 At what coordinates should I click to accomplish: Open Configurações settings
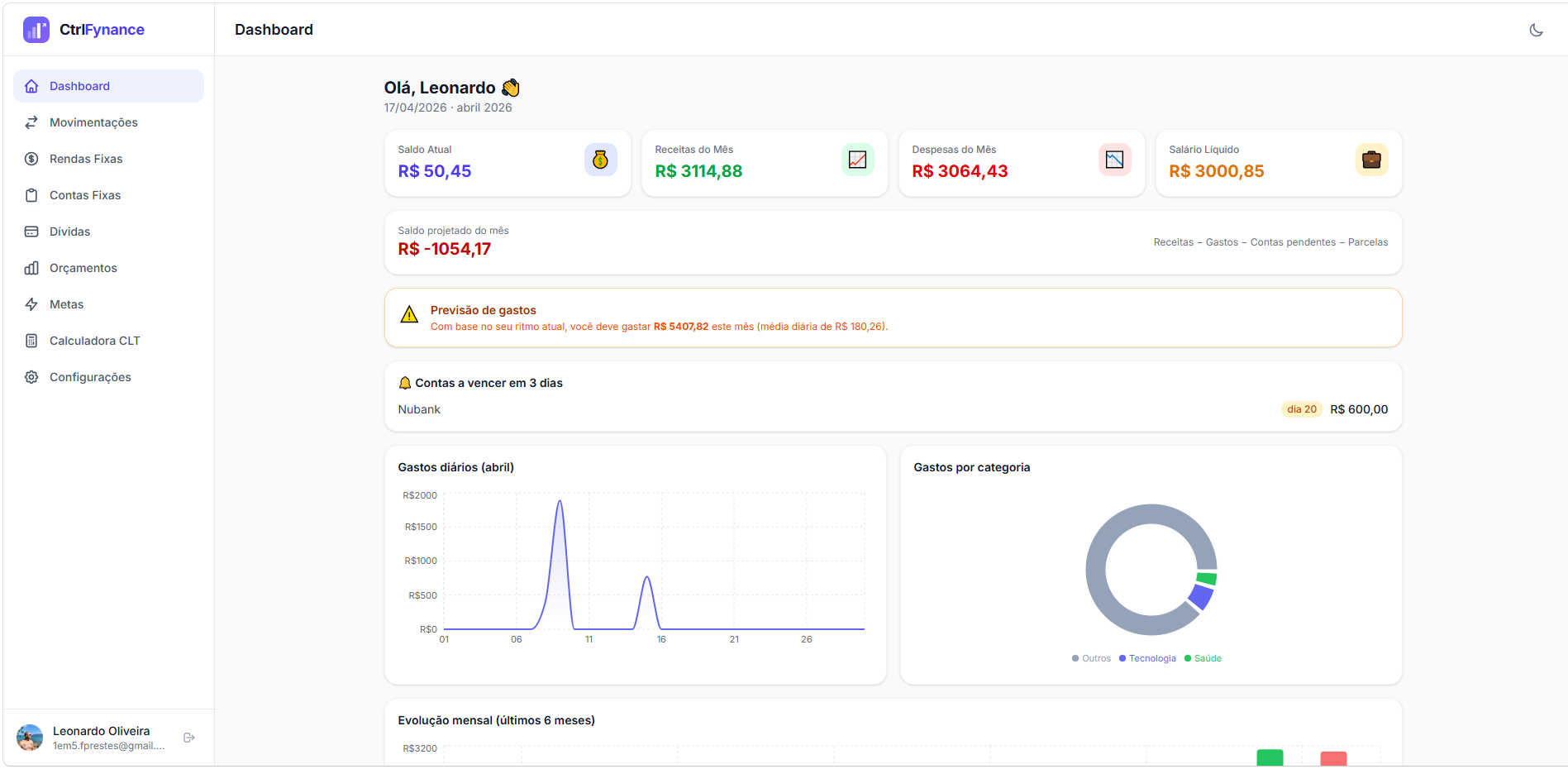point(90,377)
